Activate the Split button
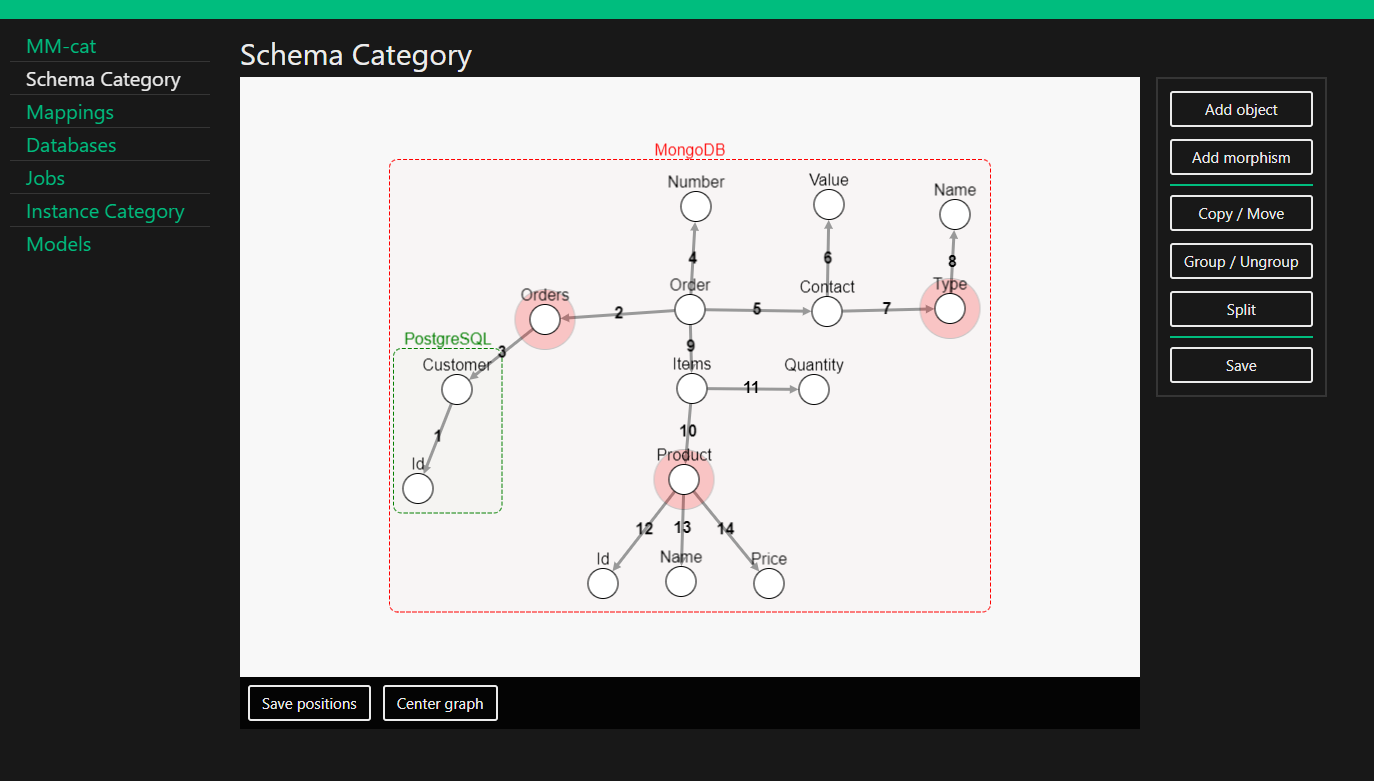Viewport: 1374px width, 781px height. (x=1241, y=309)
